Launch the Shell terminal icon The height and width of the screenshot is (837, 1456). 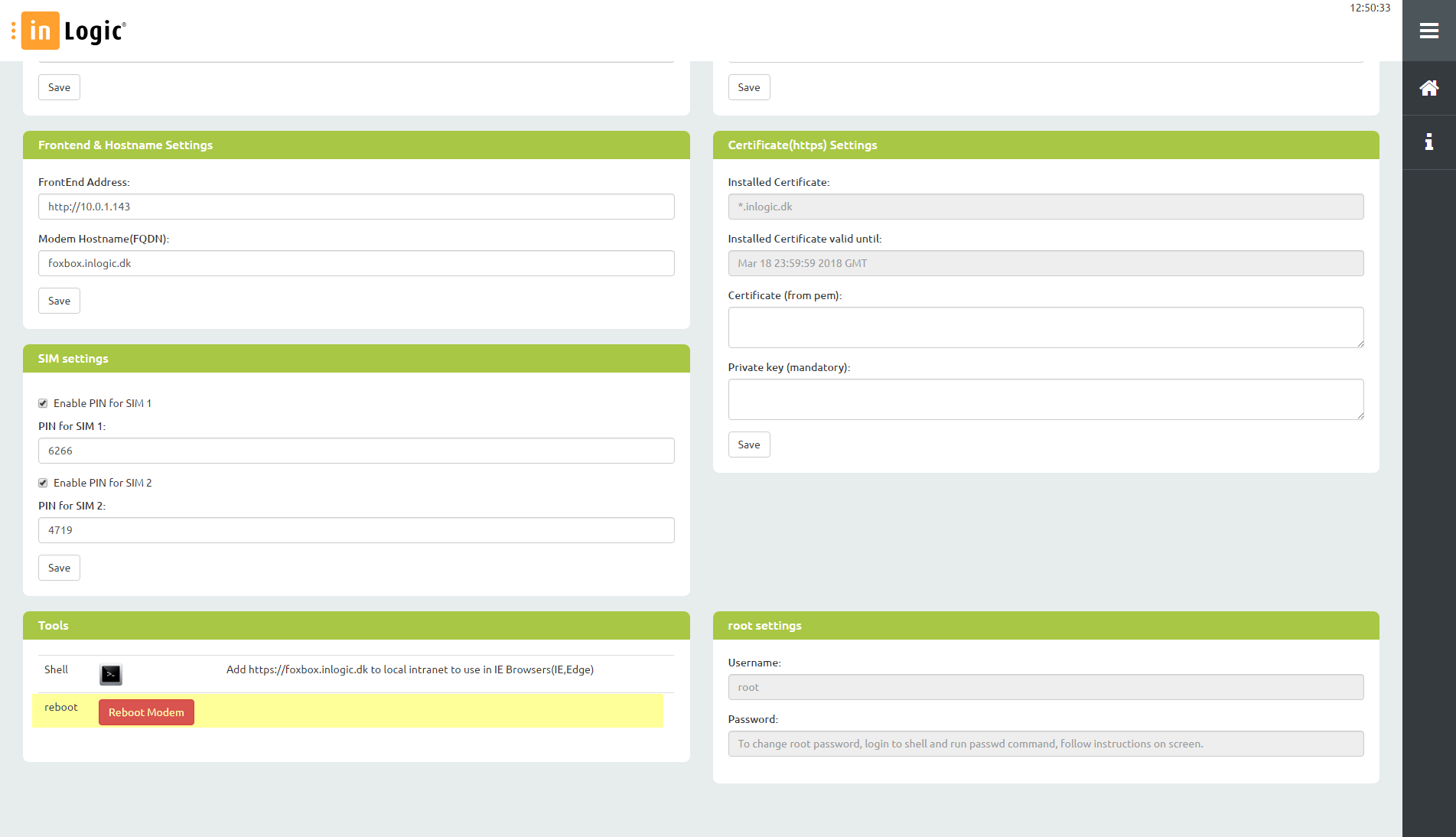click(x=111, y=674)
